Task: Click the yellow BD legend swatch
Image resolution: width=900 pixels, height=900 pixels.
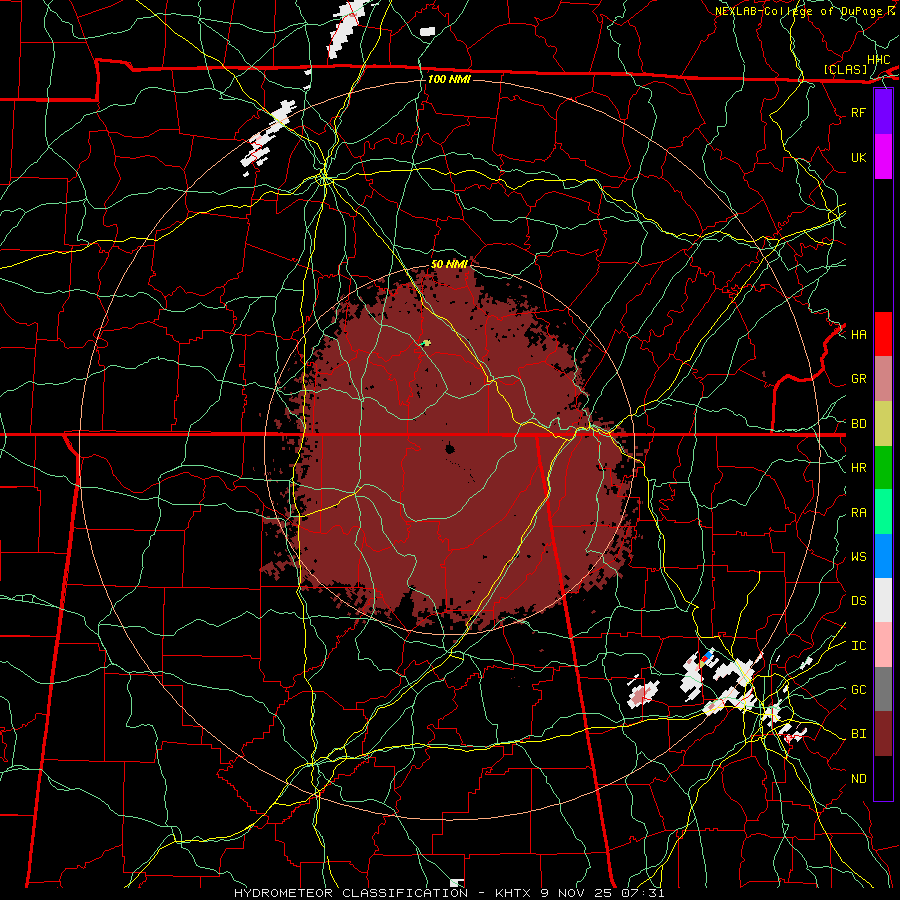Action: [883, 424]
